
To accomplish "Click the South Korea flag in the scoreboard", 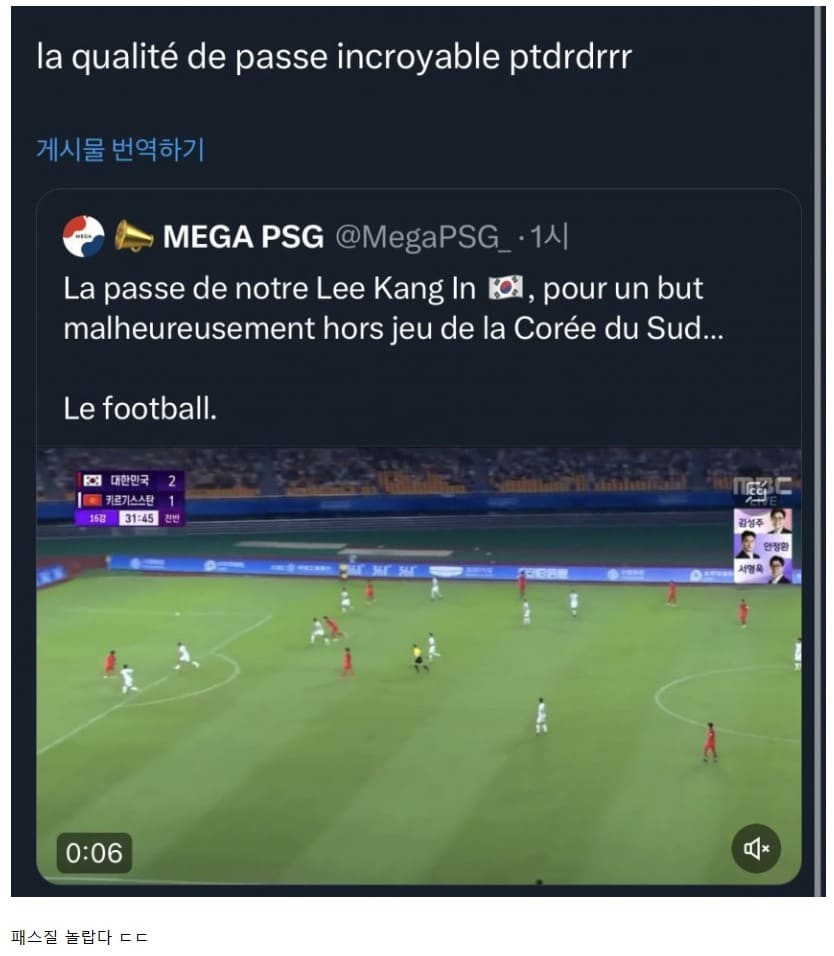I will [x=93, y=480].
